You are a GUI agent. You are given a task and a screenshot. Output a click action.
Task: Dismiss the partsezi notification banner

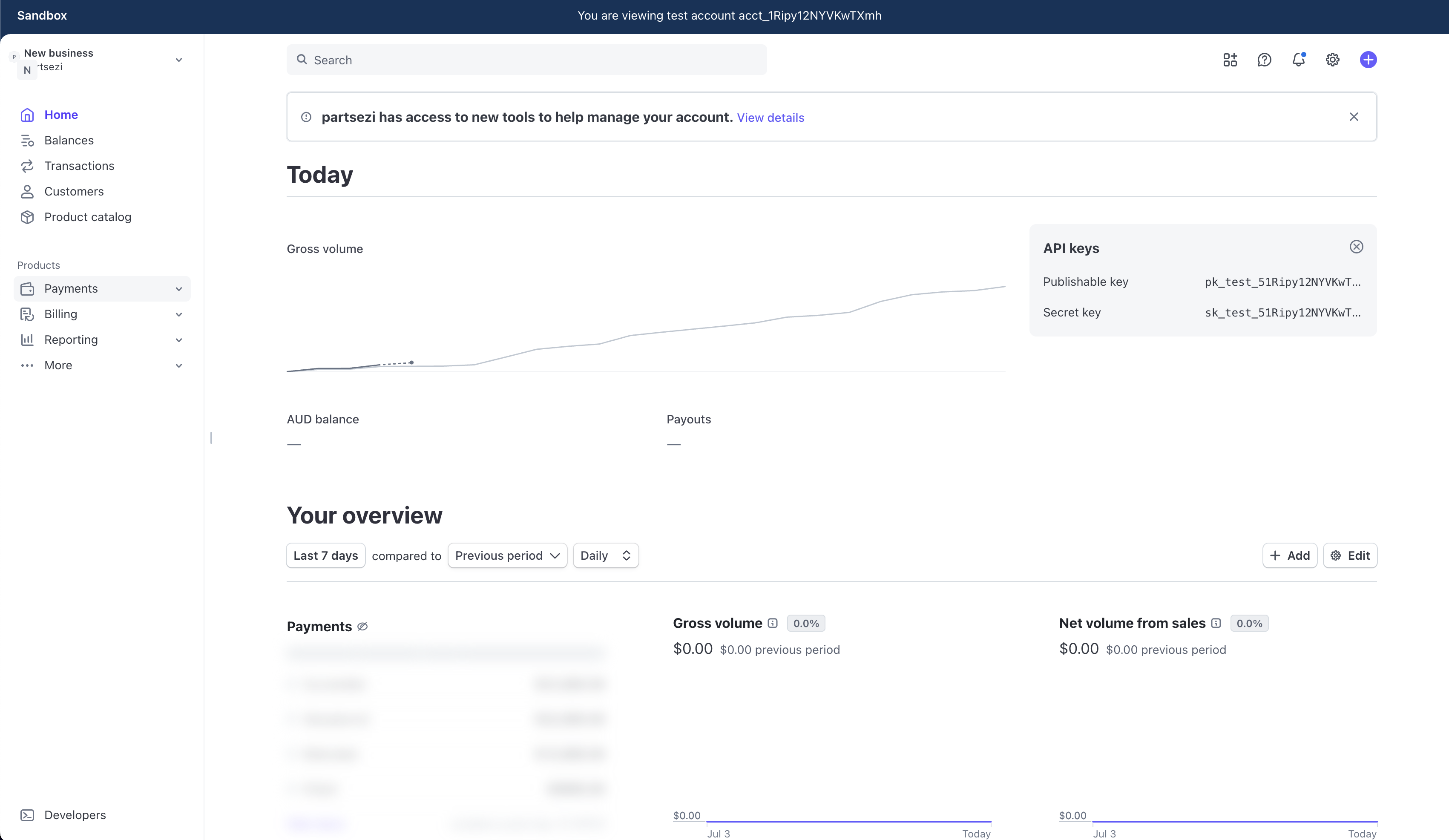(1354, 117)
